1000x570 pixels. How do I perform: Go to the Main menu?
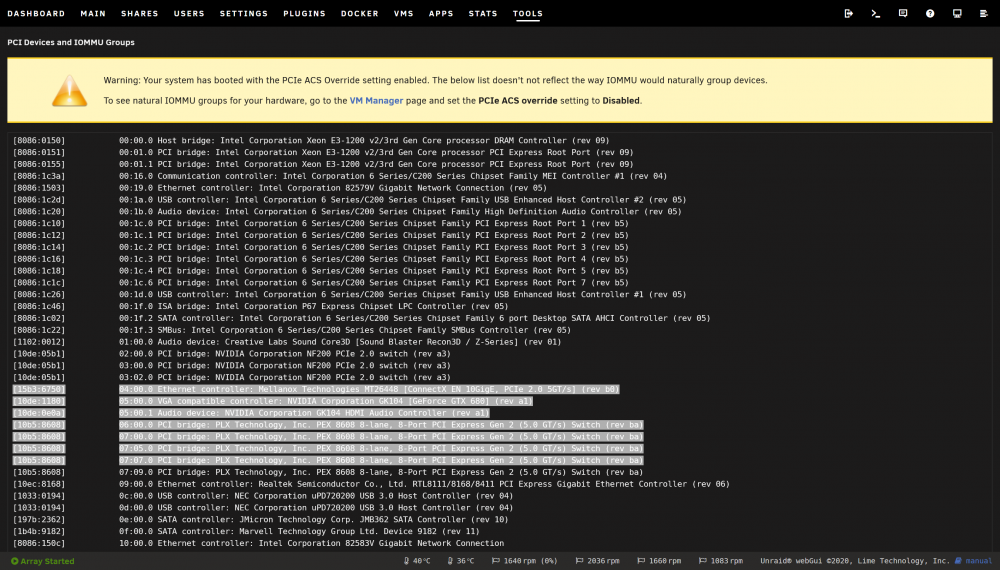pos(93,13)
